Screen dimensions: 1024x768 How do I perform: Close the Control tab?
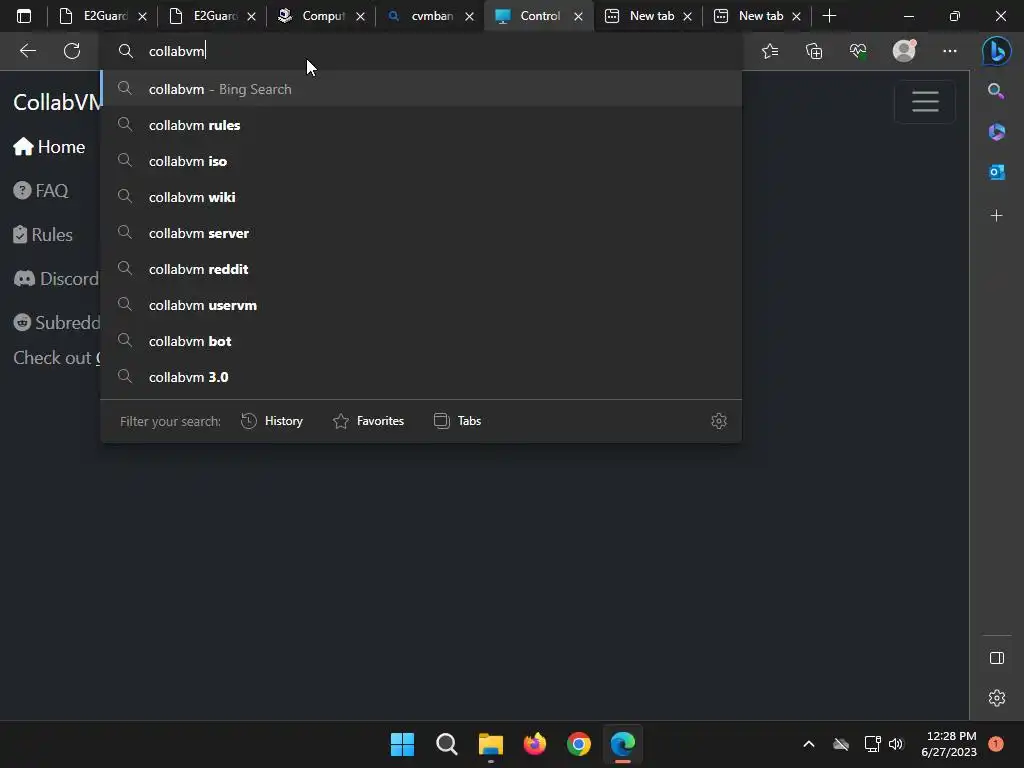coord(578,16)
